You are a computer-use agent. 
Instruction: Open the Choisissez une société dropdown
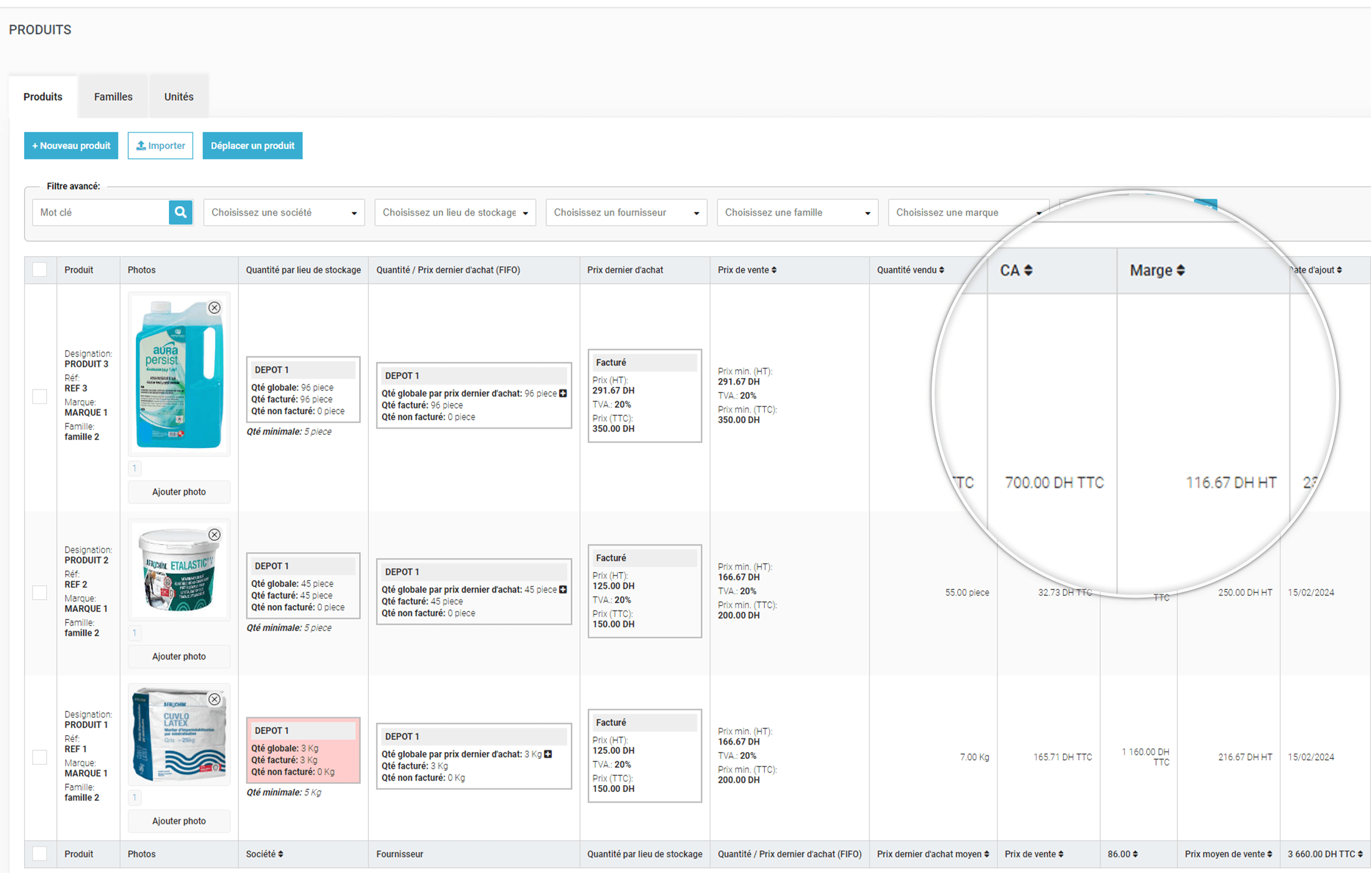tap(284, 212)
